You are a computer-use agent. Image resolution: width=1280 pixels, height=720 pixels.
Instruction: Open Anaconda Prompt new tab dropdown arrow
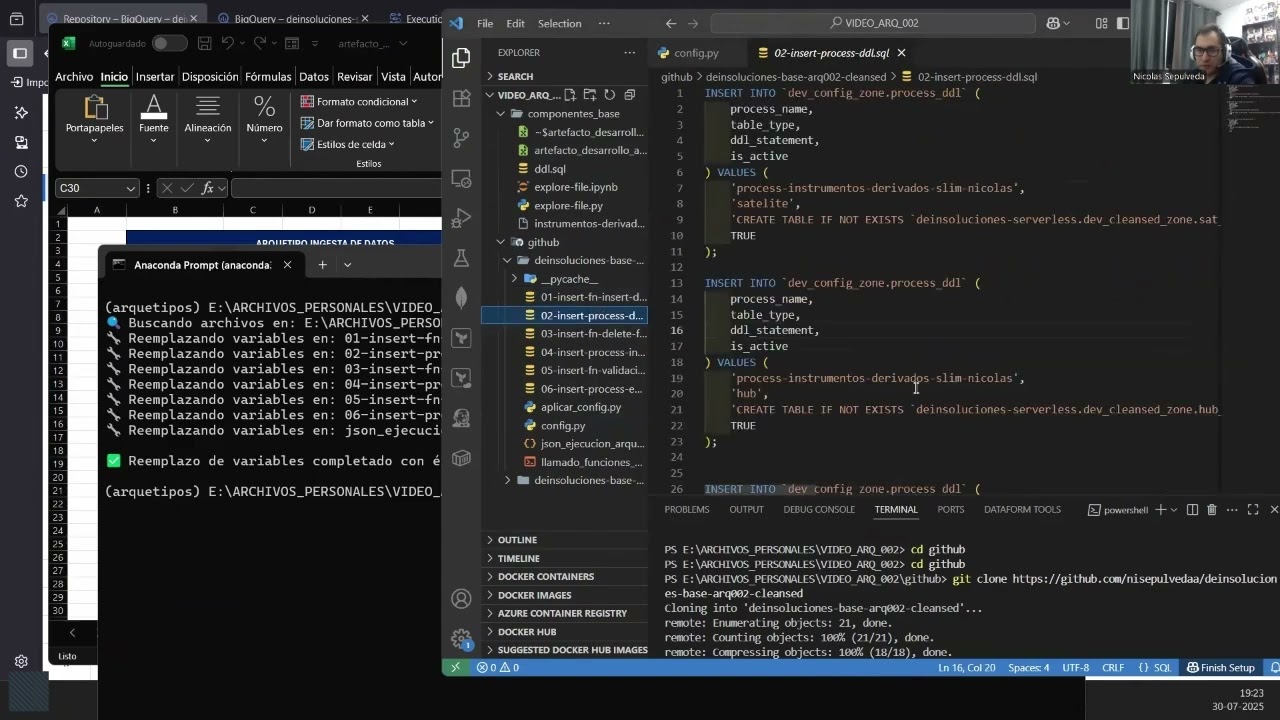347,265
